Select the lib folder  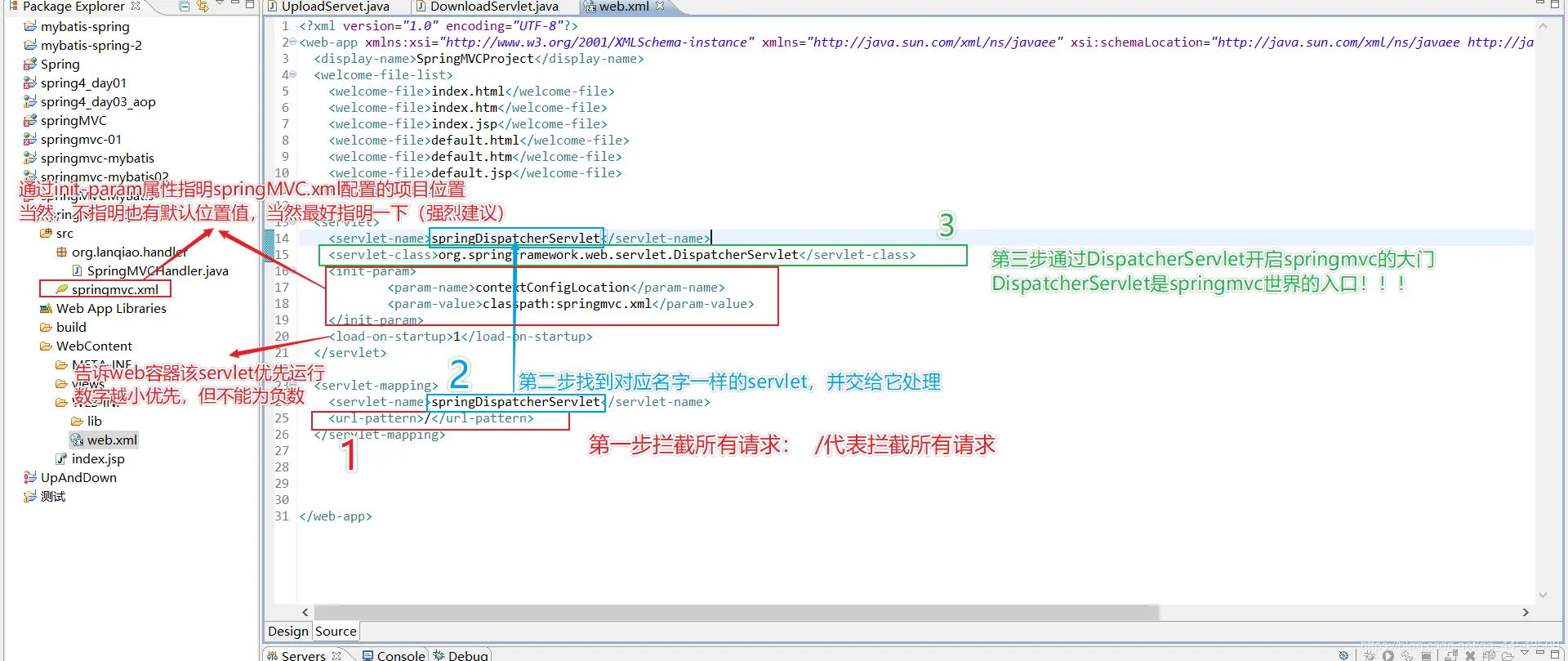(95, 421)
